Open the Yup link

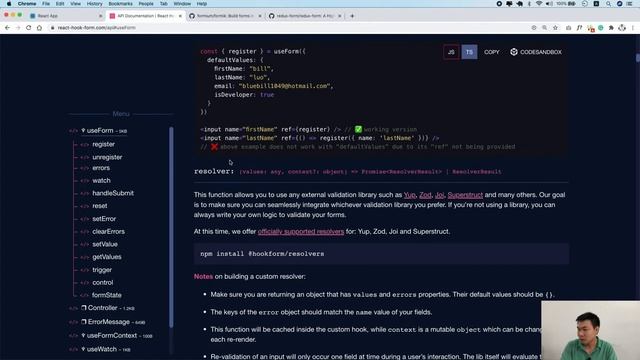pyautogui.click(x=409, y=195)
